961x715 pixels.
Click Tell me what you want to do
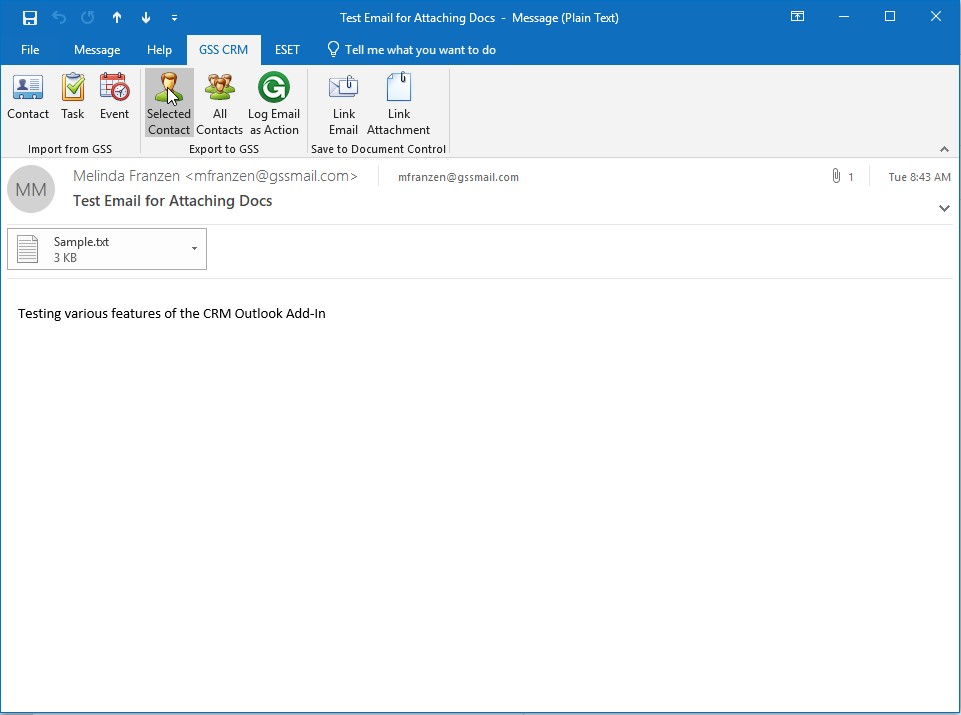point(411,50)
